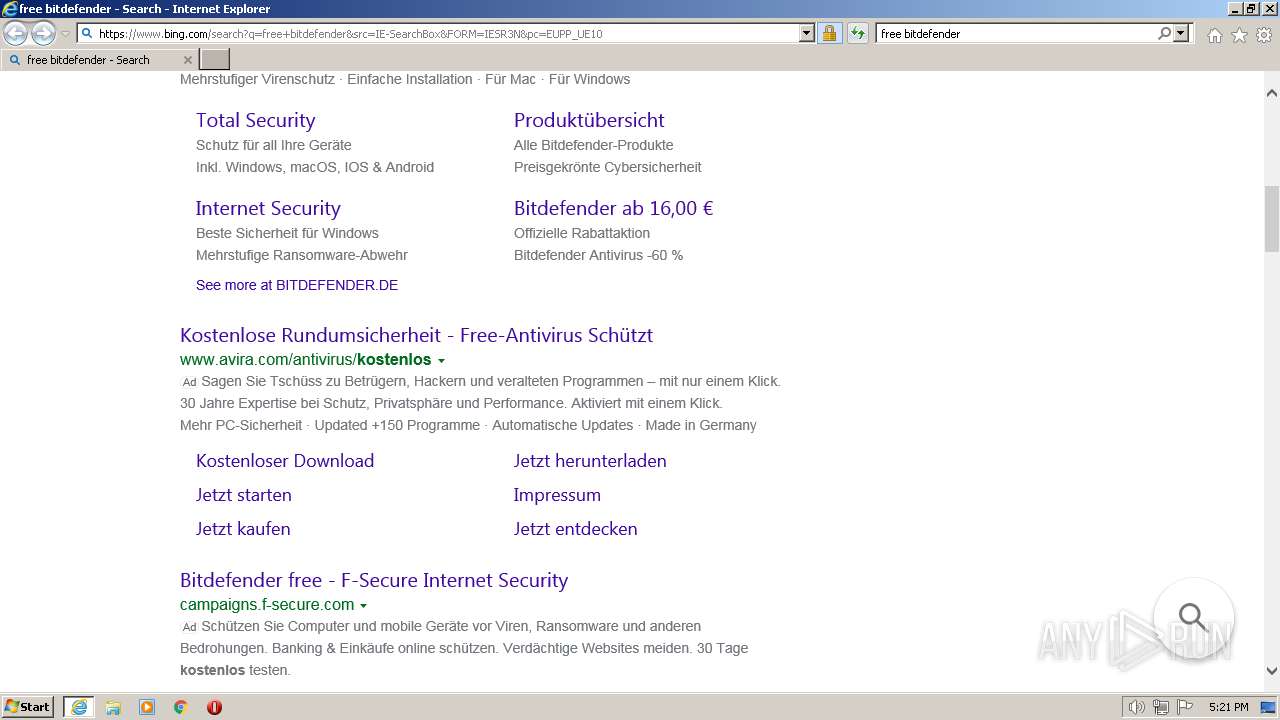Expand the address bar autocomplete dropdown

(x=807, y=33)
